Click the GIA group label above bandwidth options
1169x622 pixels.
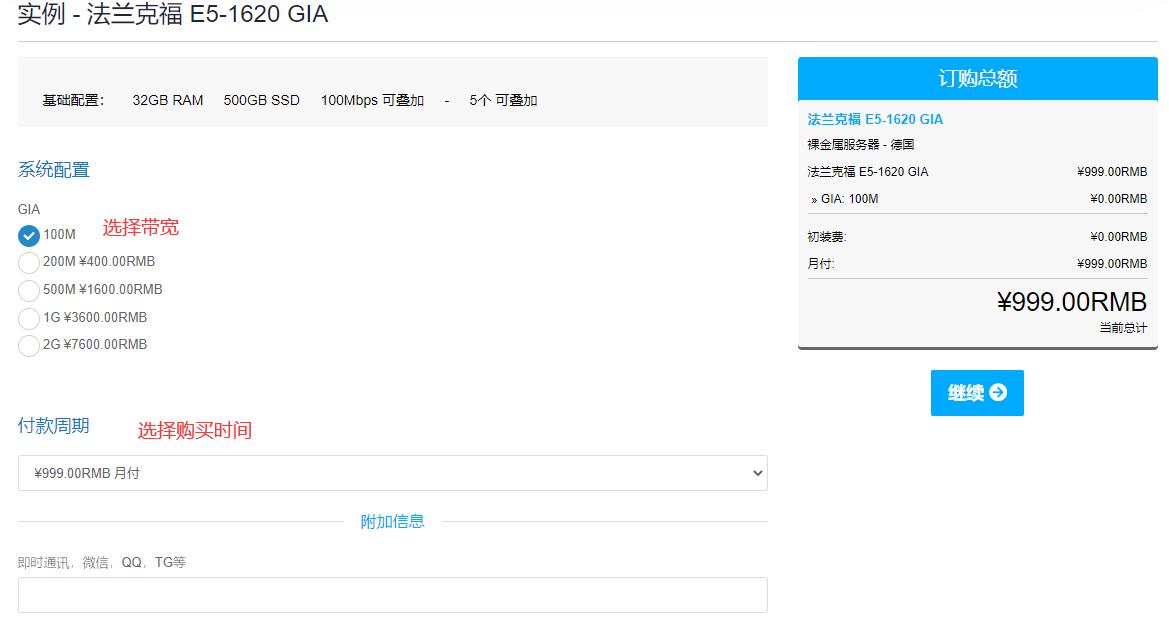pos(29,210)
